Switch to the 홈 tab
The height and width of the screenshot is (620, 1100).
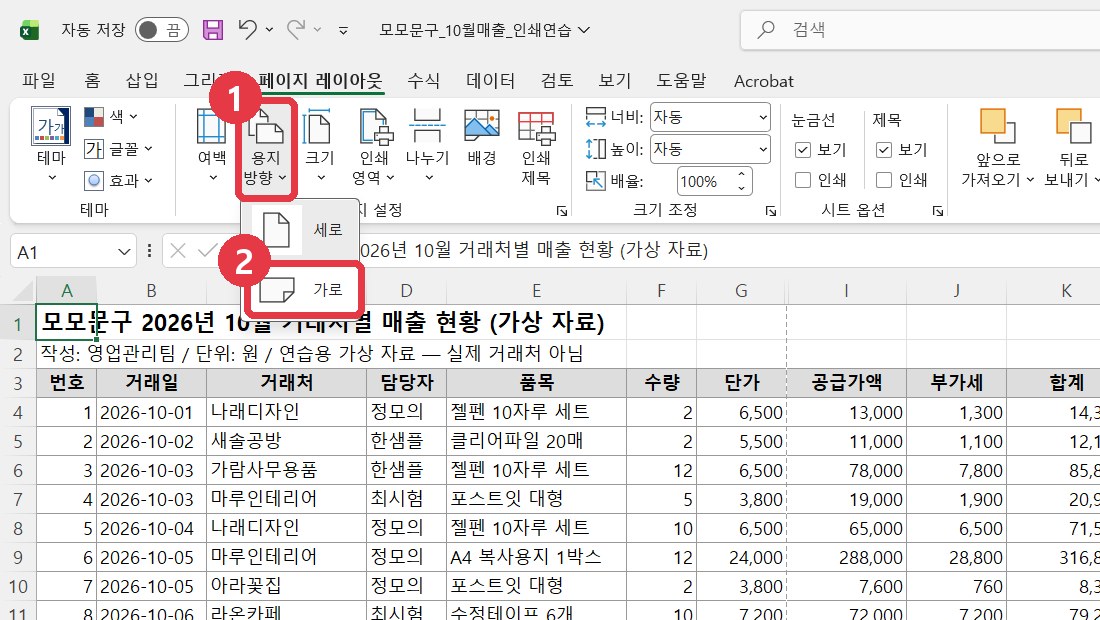tap(92, 81)
